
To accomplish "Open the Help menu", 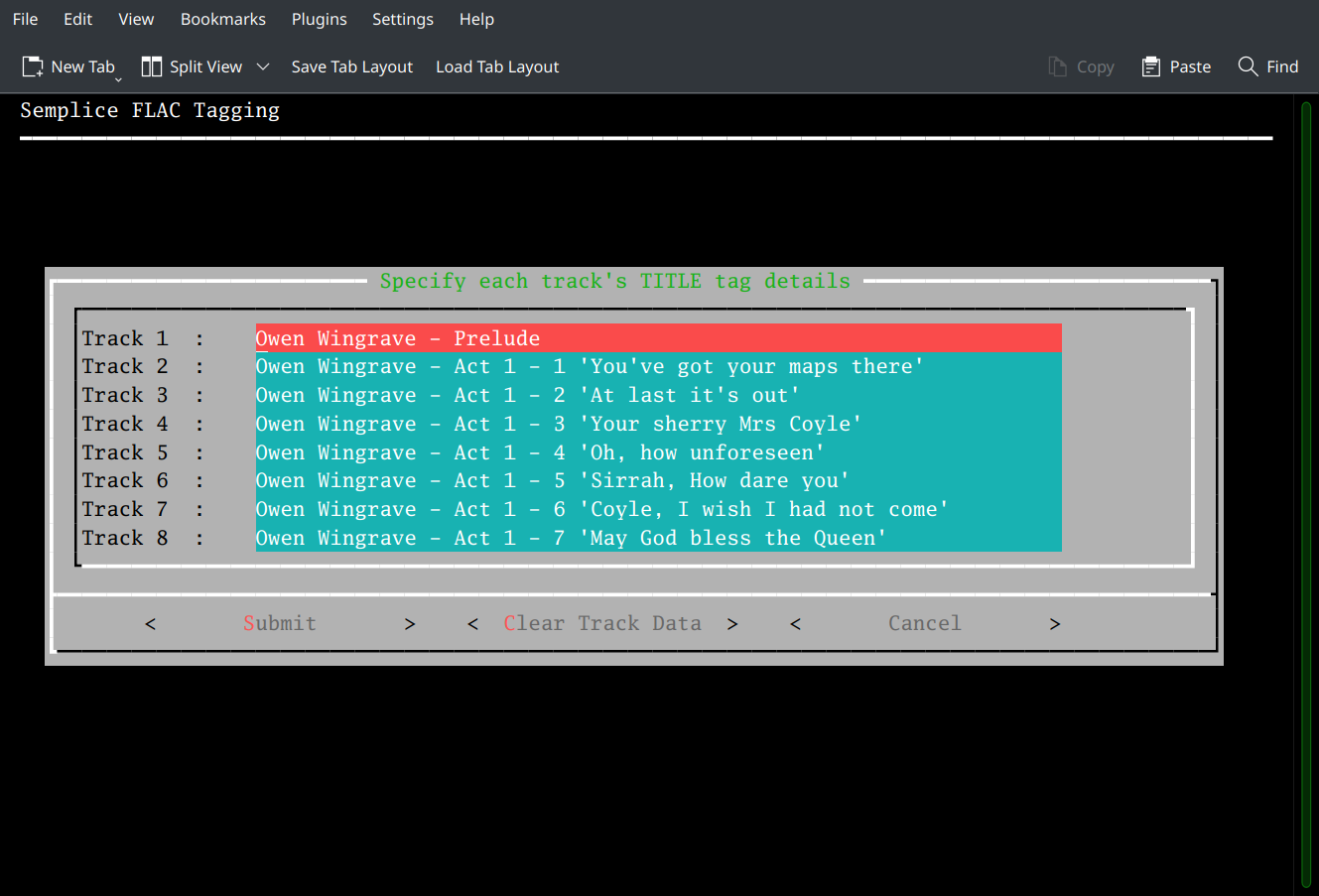I will tap(476, 19).
